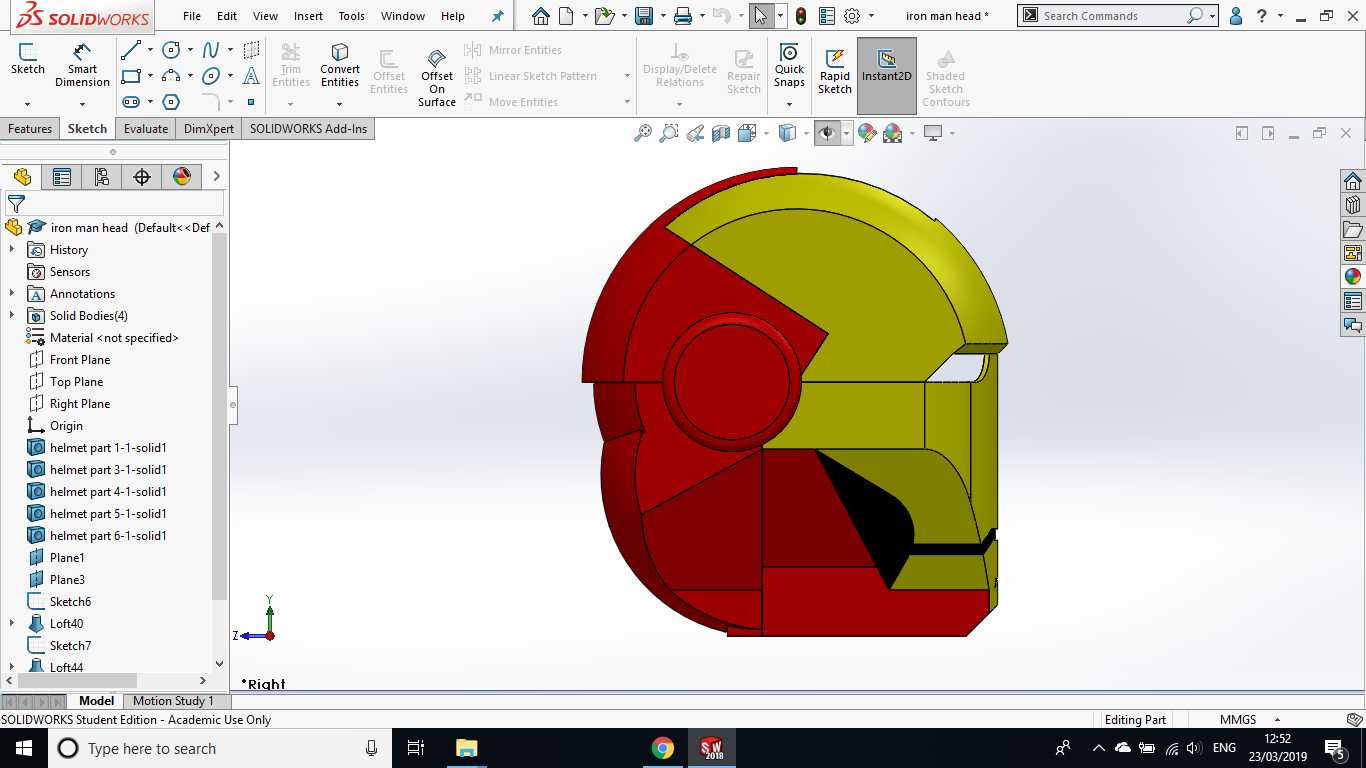Activate Zoom to Area tool
This screenshot has height=768, width=1366.
point(669,133)
